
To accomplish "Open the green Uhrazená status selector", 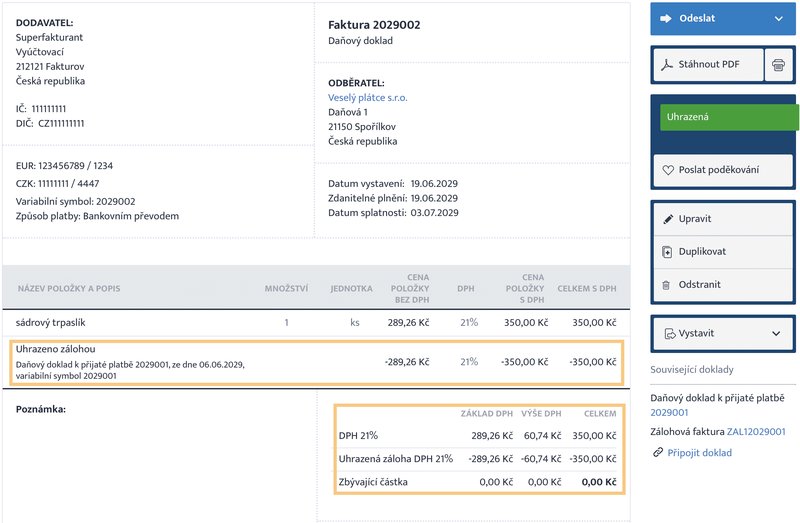I will click(728, 117).
